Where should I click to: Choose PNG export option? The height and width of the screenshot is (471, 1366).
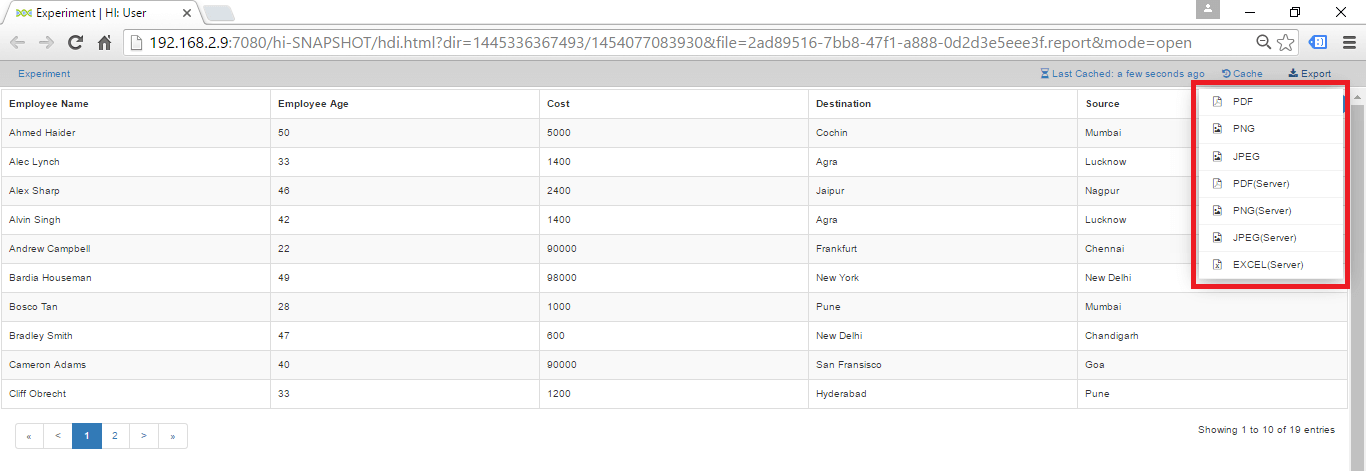1243,129
